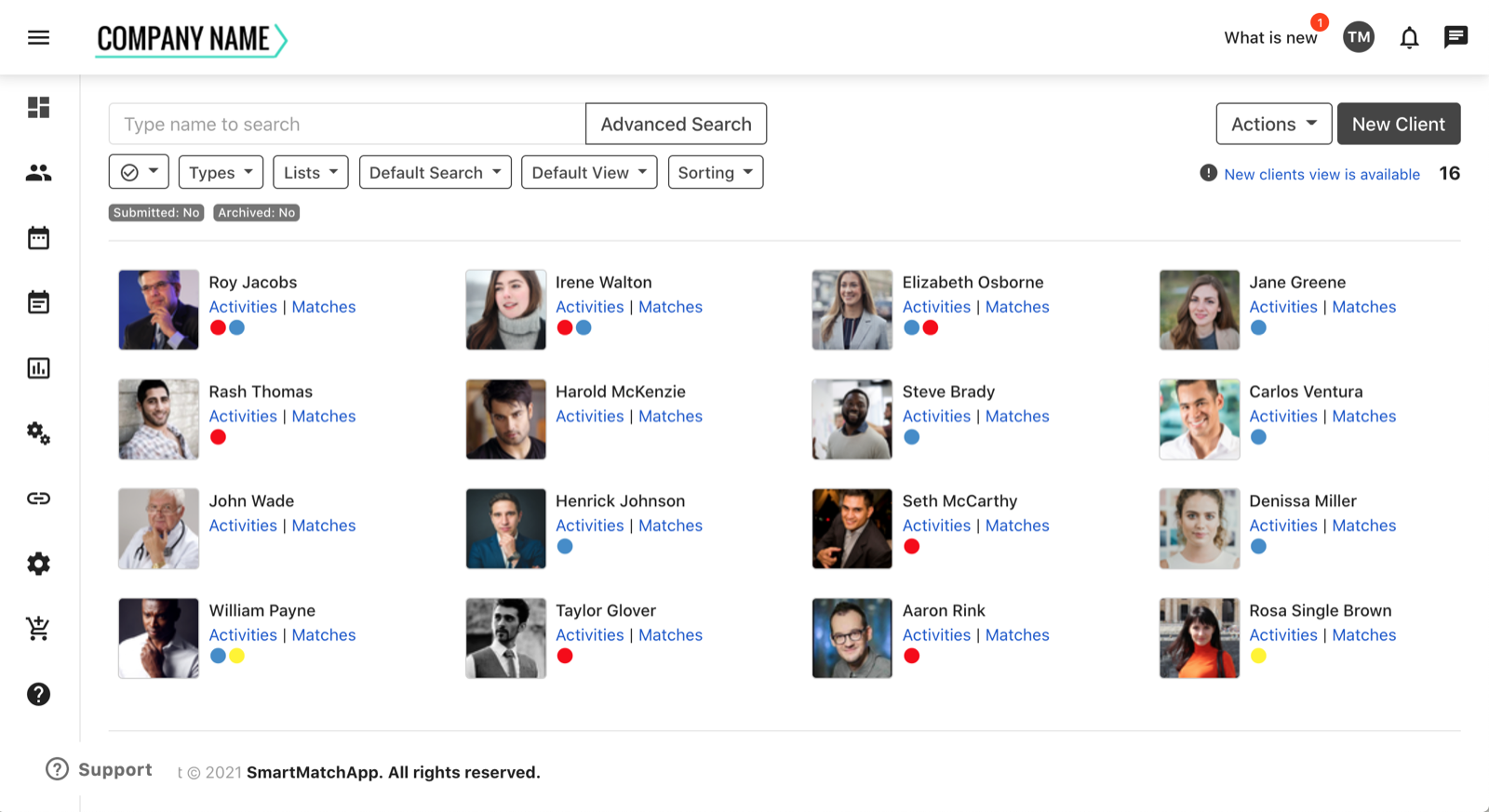Open the select-all checkmark dropdown

(x=139, y=173)
